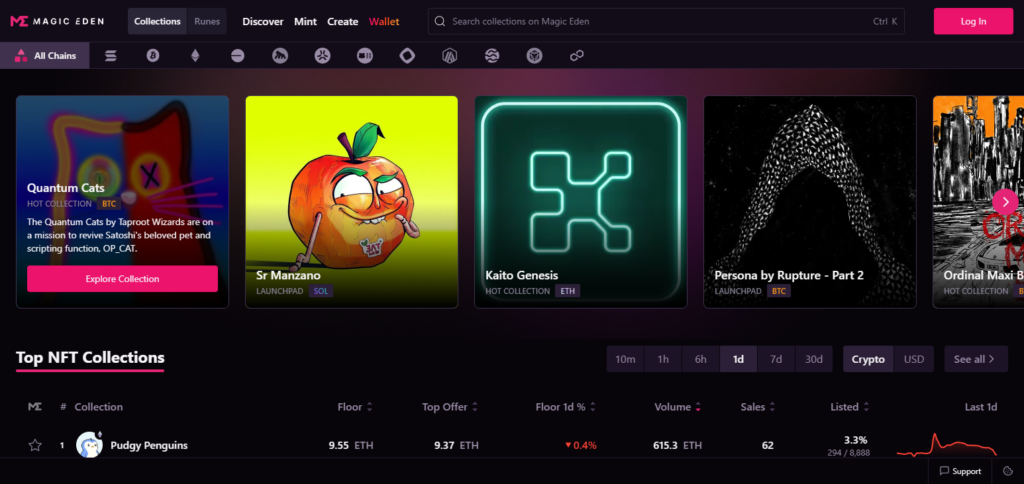Click the ME column header icon
Image resolution: width=1024 pixels, height=484 pixels.
tap(35, 407)
